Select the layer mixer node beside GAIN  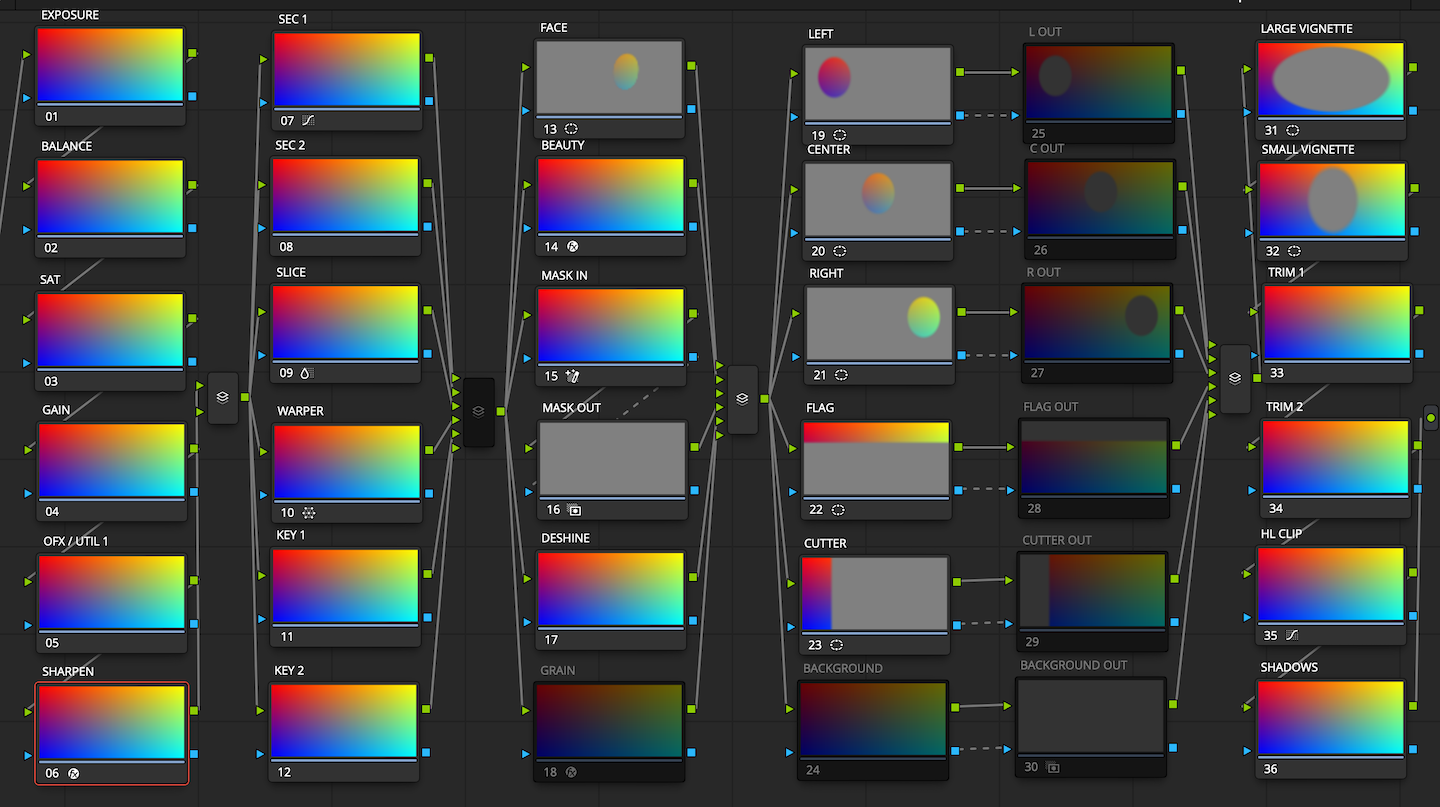click(223, 397)
